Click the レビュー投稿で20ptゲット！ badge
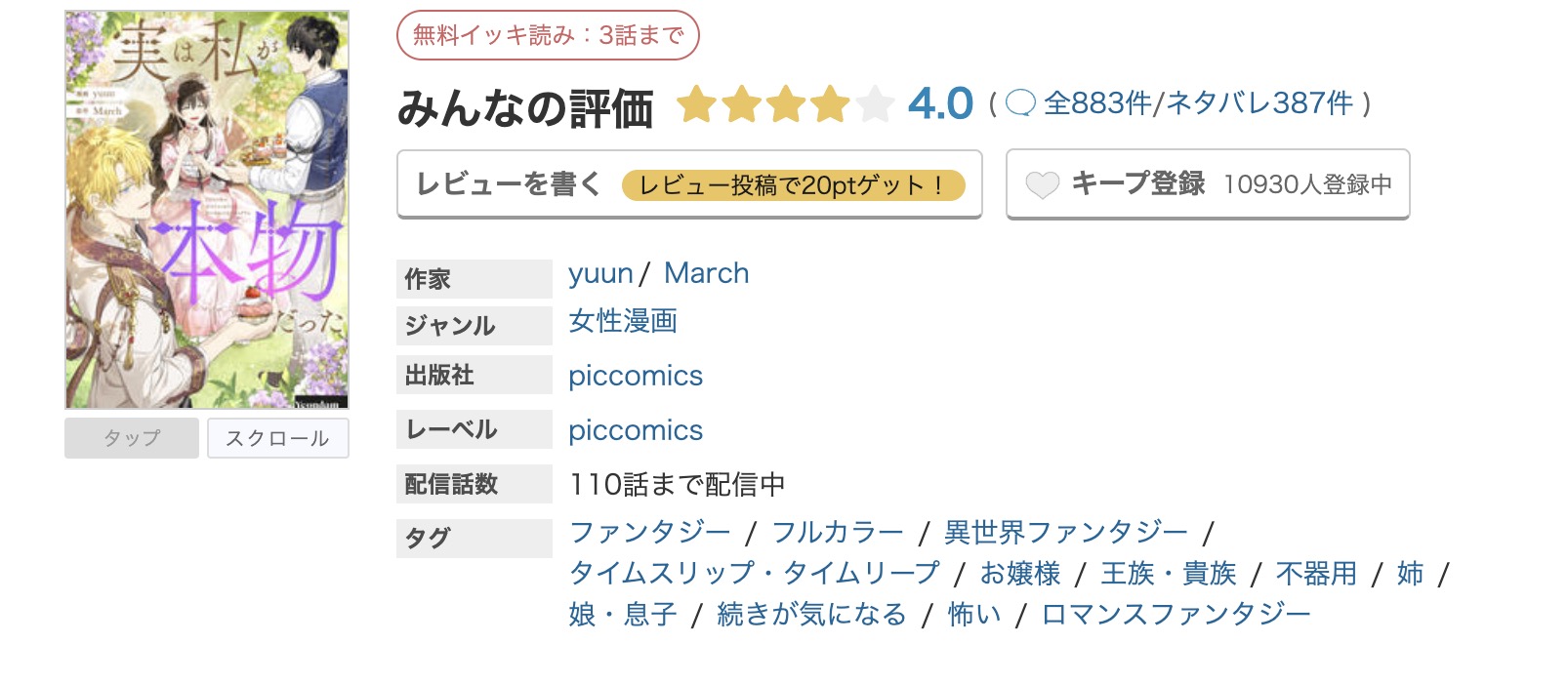This screenshot has width=1568, height=683. 794,183
